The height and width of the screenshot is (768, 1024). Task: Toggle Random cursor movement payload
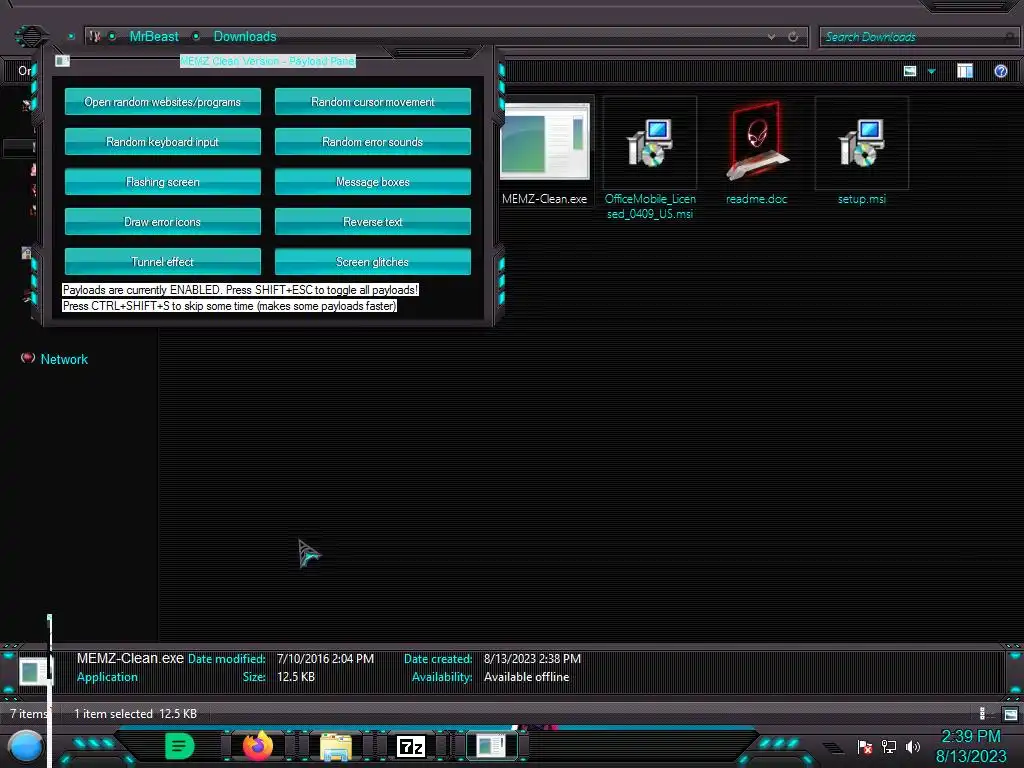tap(373, 102)
